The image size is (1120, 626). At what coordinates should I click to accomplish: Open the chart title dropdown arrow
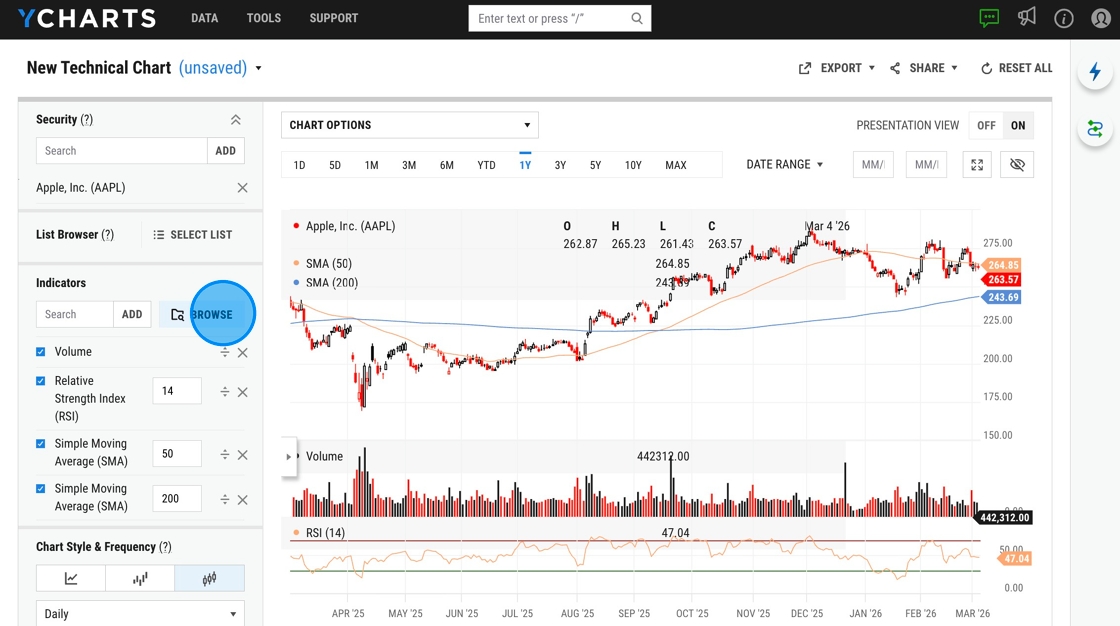coord(259,69)
